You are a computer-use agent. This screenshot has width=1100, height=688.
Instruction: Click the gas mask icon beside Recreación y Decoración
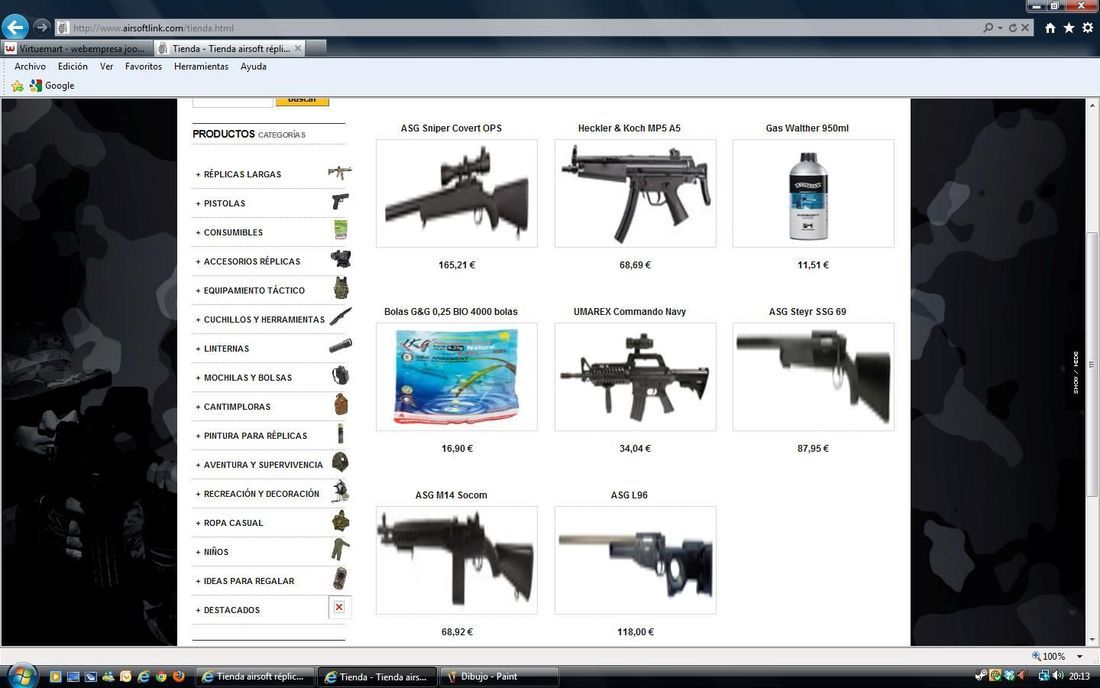point(340,491)
